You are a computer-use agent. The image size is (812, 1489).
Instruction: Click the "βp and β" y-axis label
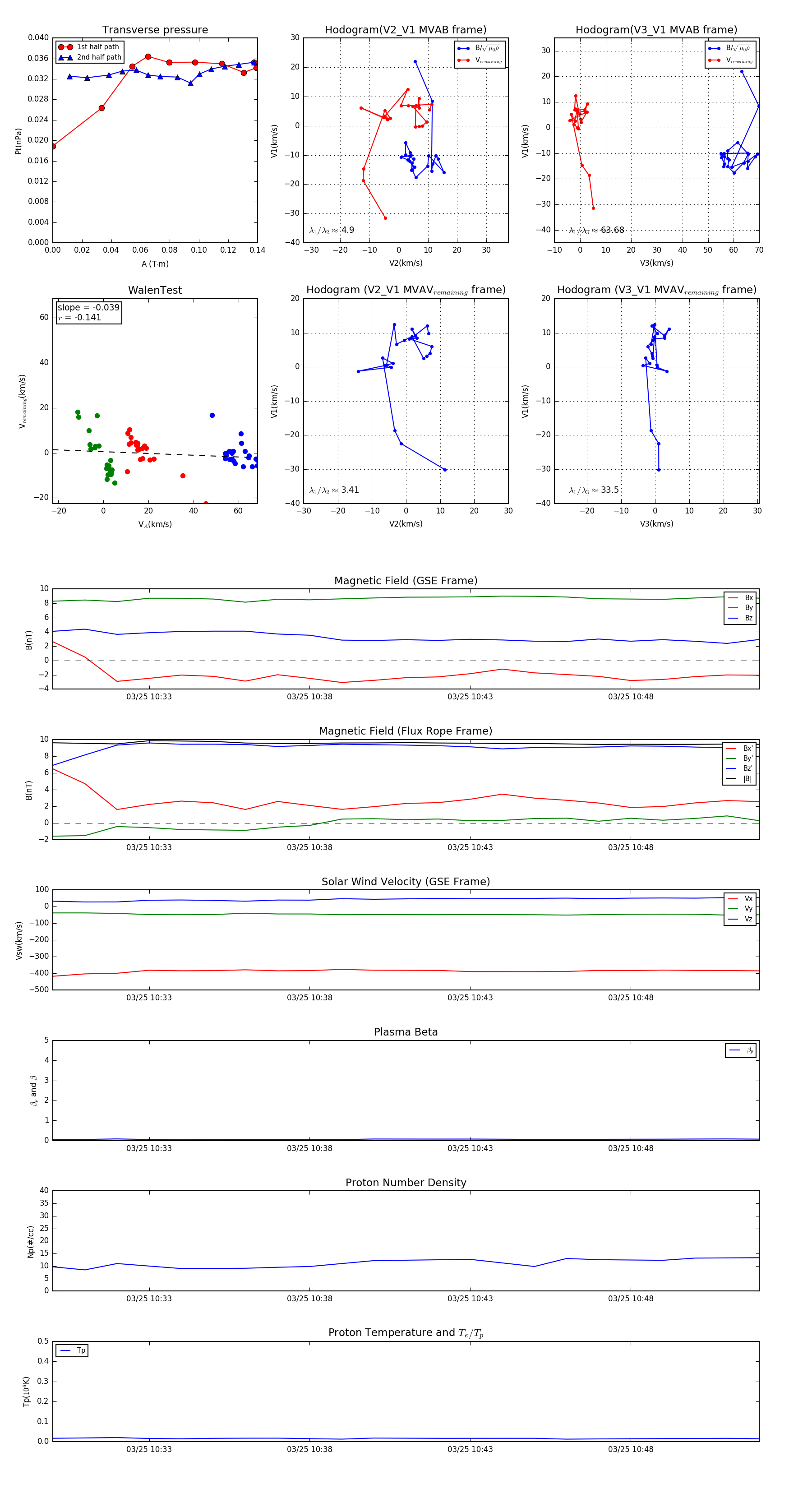(33, 1091)
